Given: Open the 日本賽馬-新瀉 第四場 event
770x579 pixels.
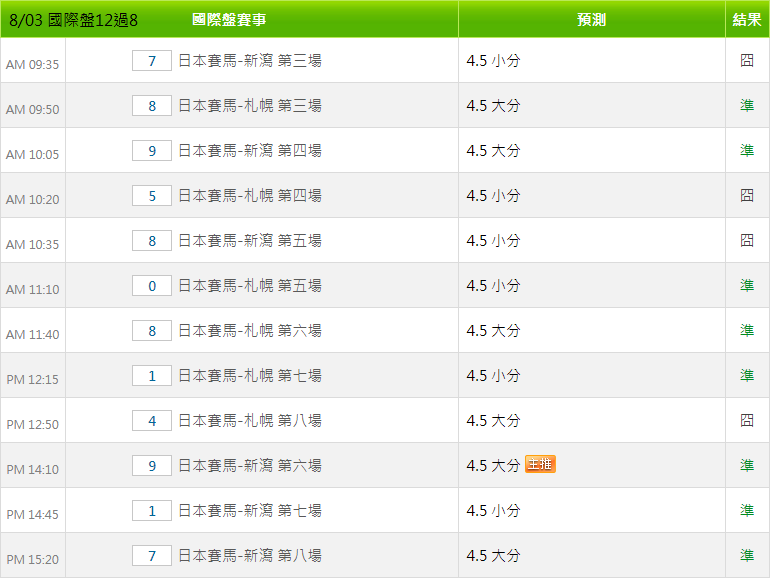Looking at the screenshot, I should (x=250, y=150).
